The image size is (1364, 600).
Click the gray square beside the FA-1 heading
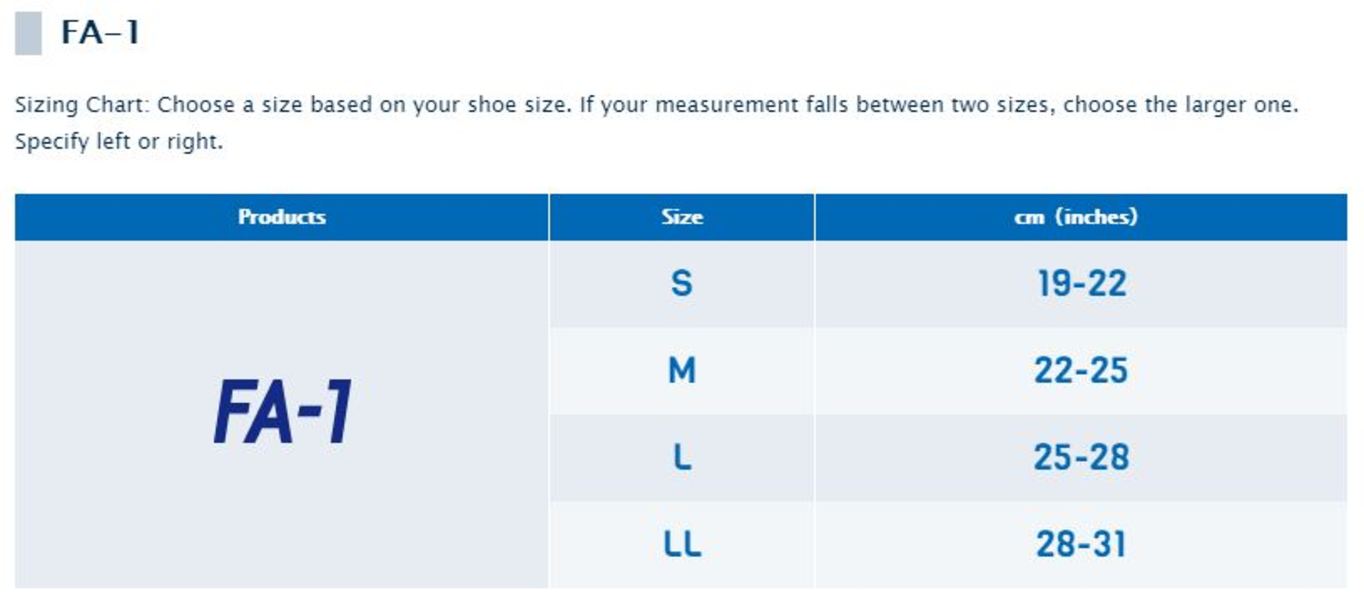point(28,33)
